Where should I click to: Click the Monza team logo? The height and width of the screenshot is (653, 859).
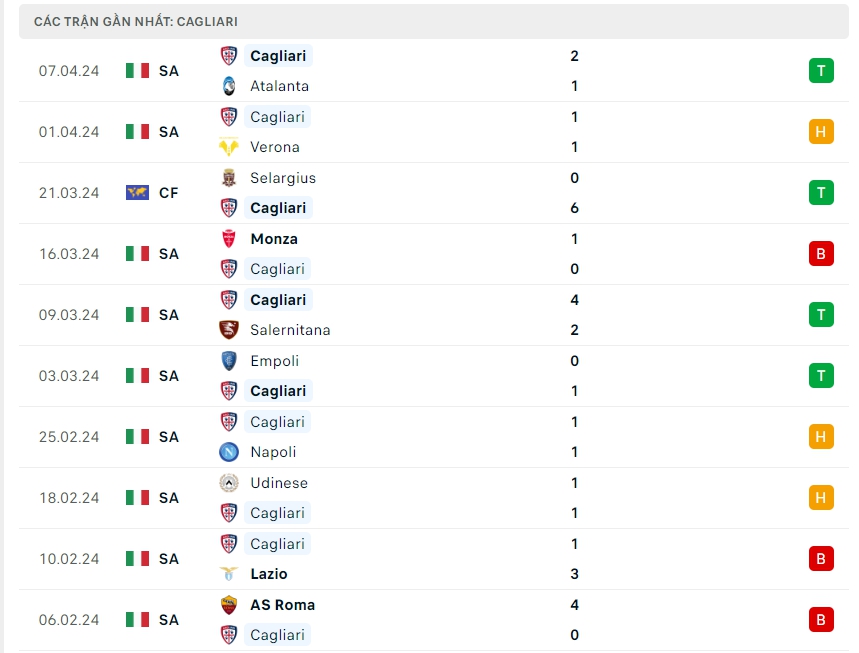point(229,239)
